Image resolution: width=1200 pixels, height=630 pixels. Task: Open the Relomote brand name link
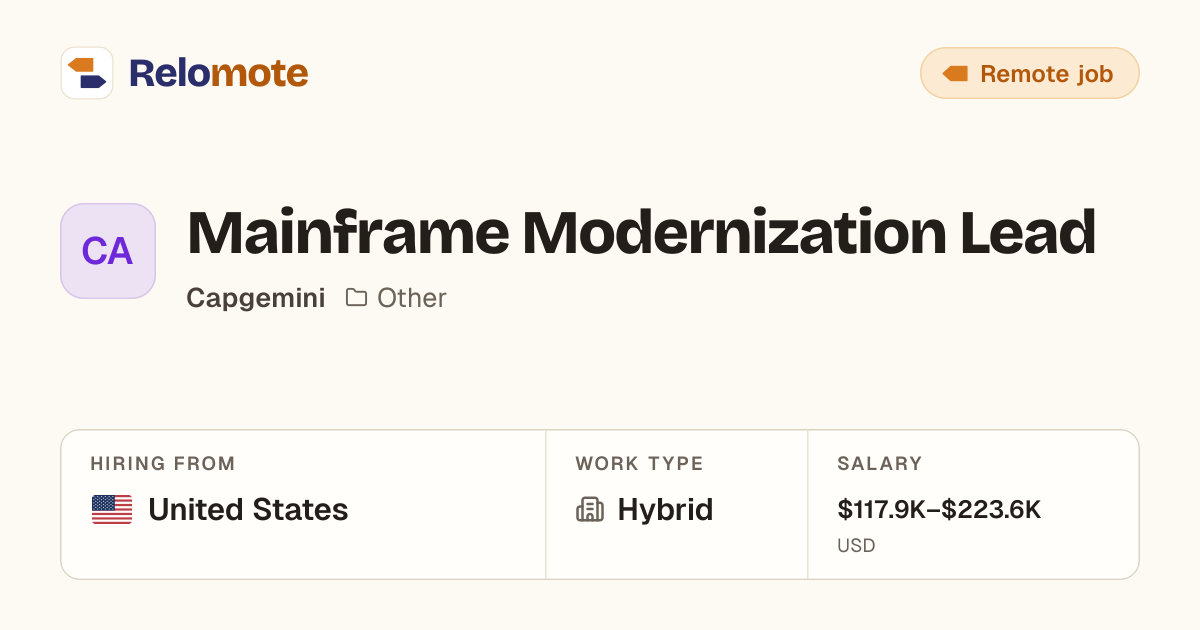218,73
